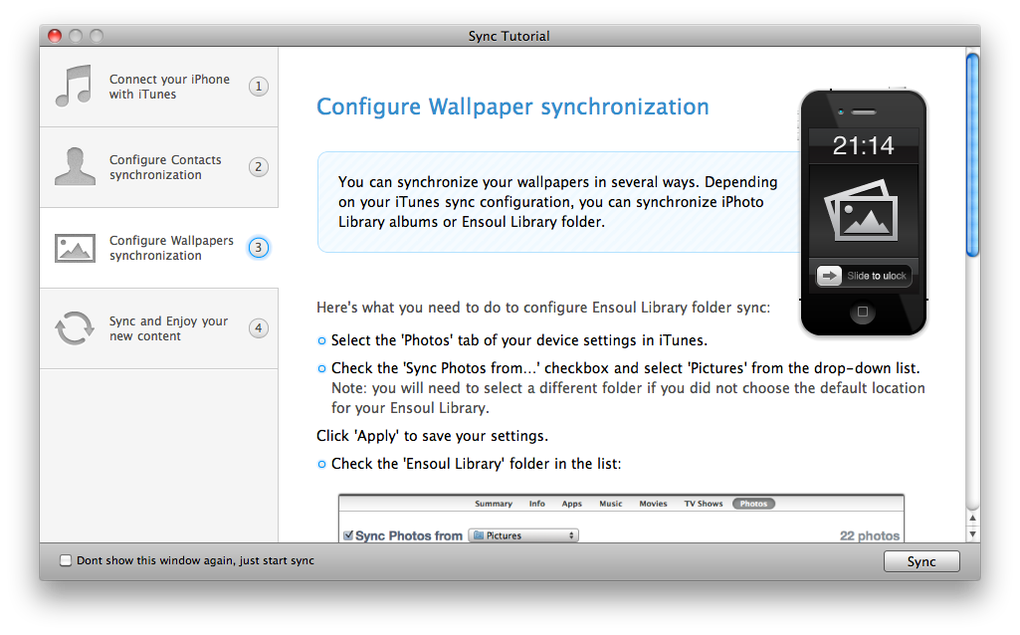1020x635 pixels.
Task: Click the picture icon for Wallpapers synchronization
Action: pyautogui.click(x=75, y=248)
